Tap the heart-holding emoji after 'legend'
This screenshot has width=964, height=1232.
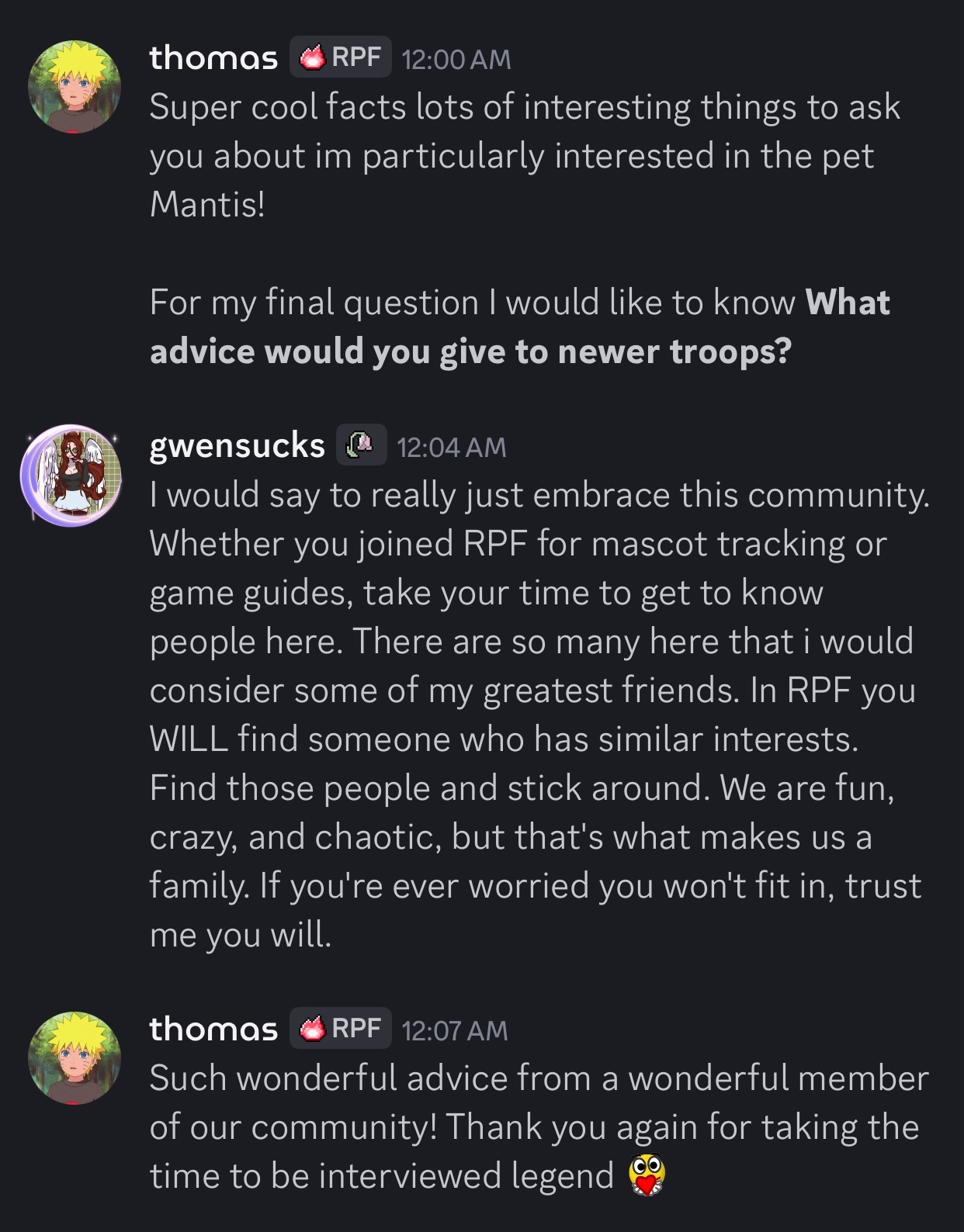click(x=647, y=1176)
